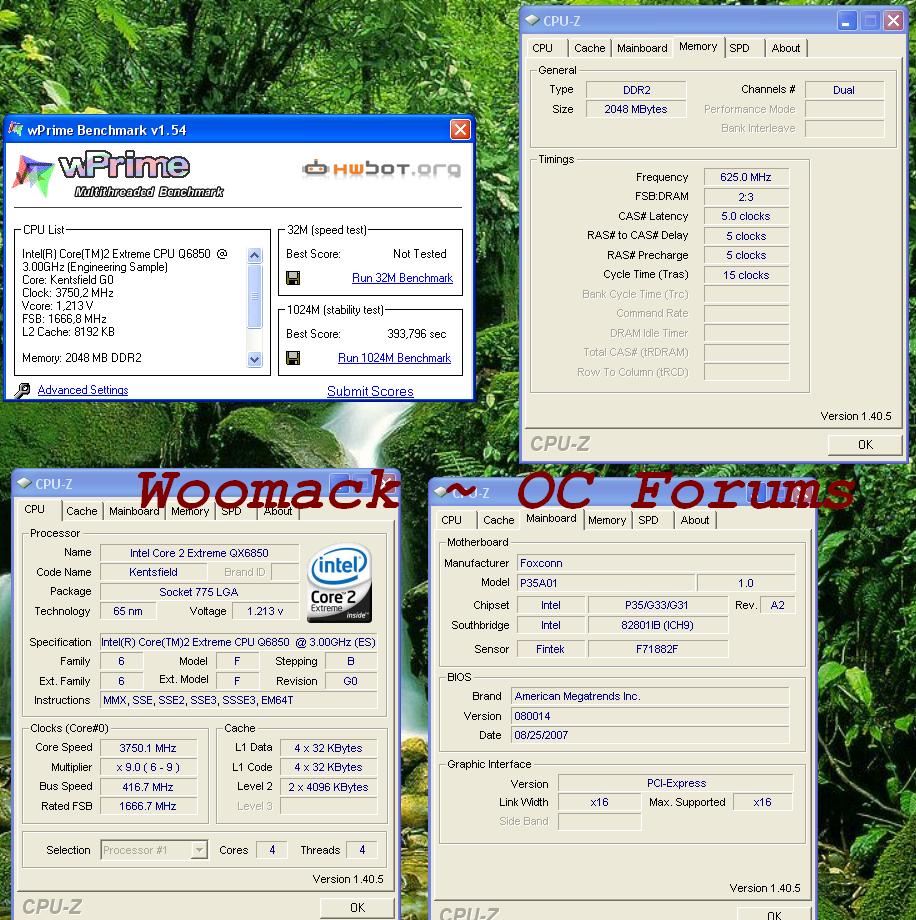
Task: Click the CPU List scrollbar thumb
Action: (255, 297)
